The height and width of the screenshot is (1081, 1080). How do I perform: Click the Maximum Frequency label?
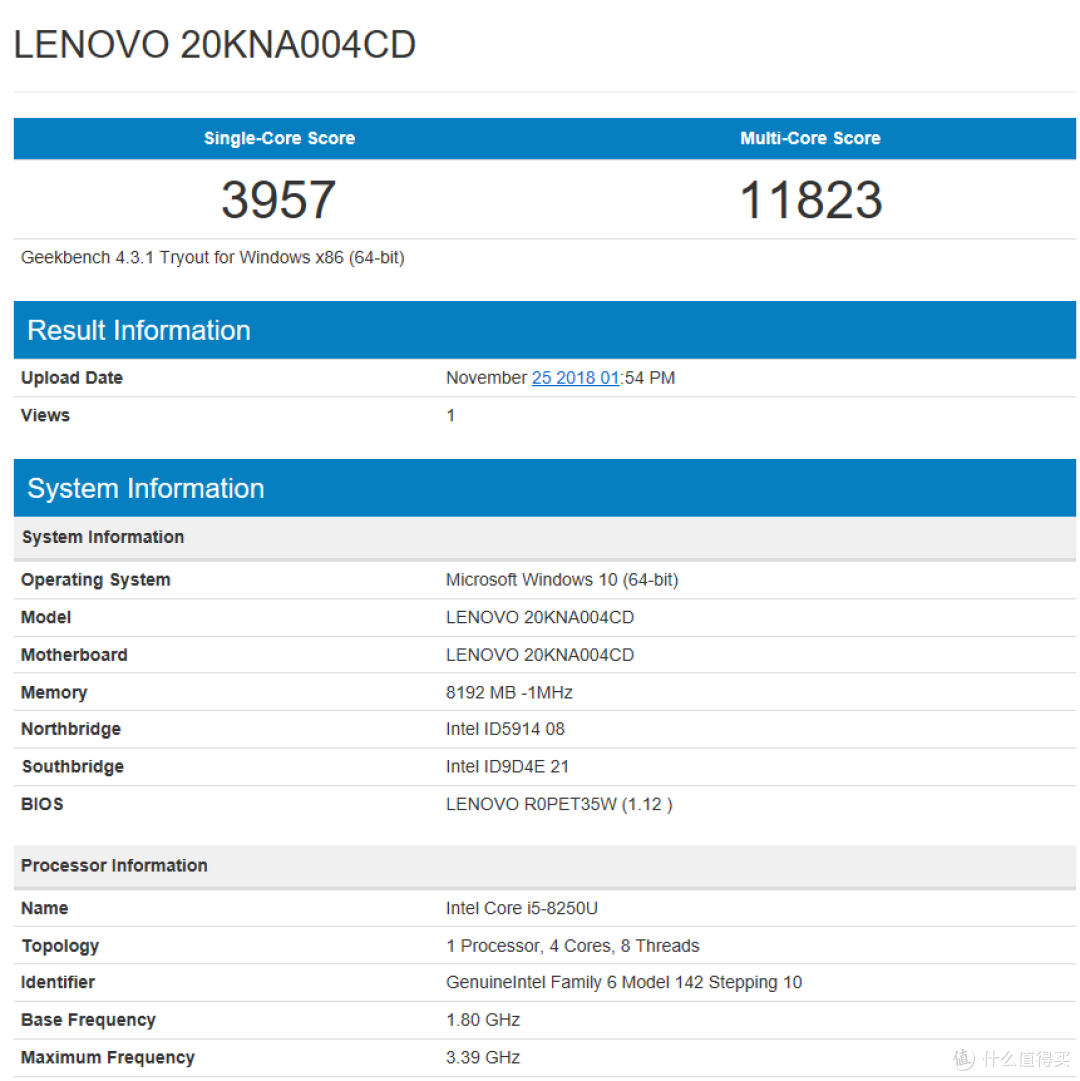[x=108, y=1058]
